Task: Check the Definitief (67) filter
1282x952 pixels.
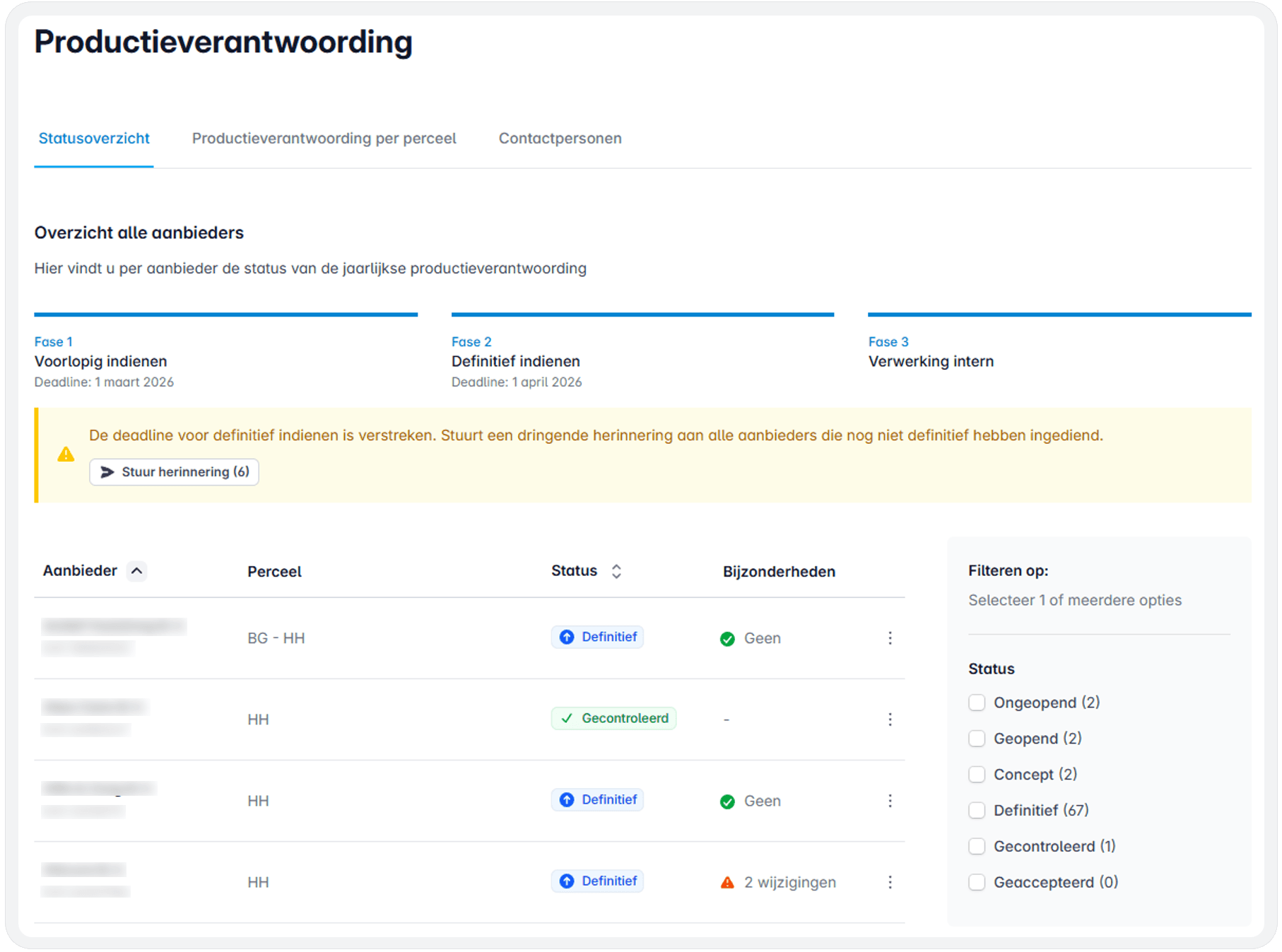Action: click(x=977, y=810)
